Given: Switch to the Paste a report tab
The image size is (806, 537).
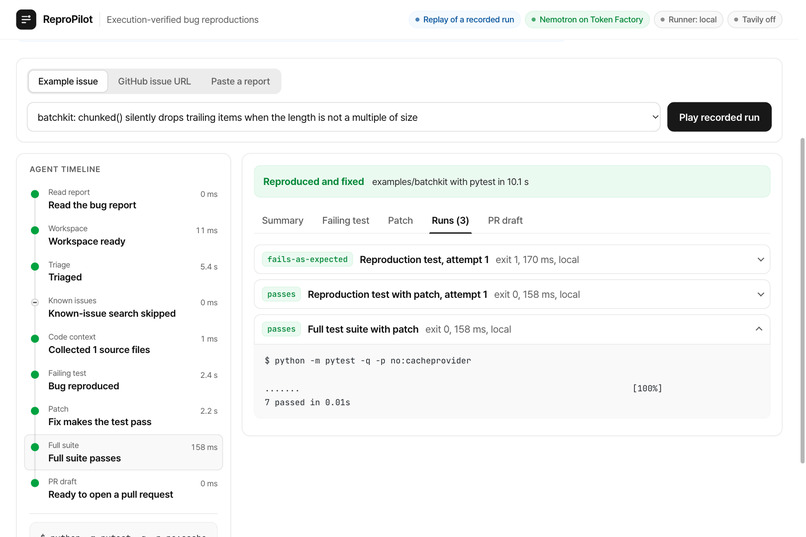Looking at the screenshot, I should click(x=240, y=81).
